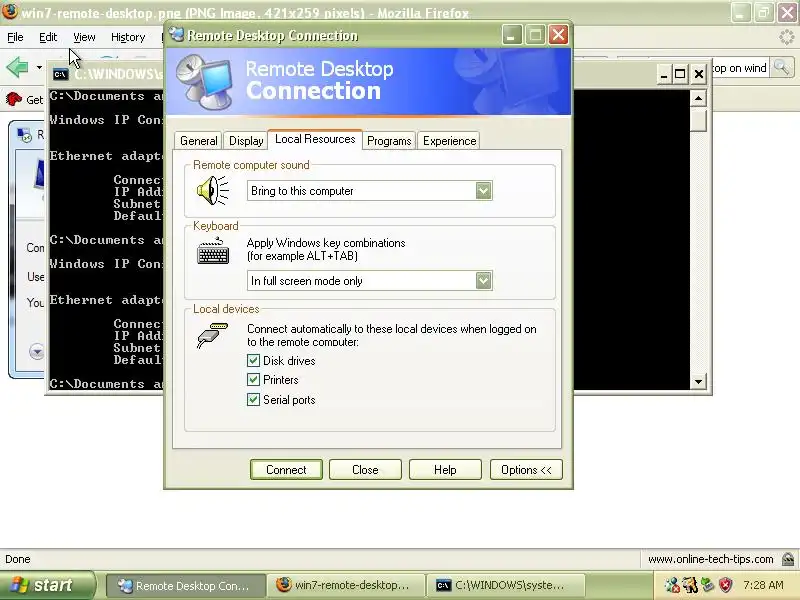Switch to win7-remote-desktop Firefox taskbar item
This screenshot has height=600, width=800.
(348, 586)
